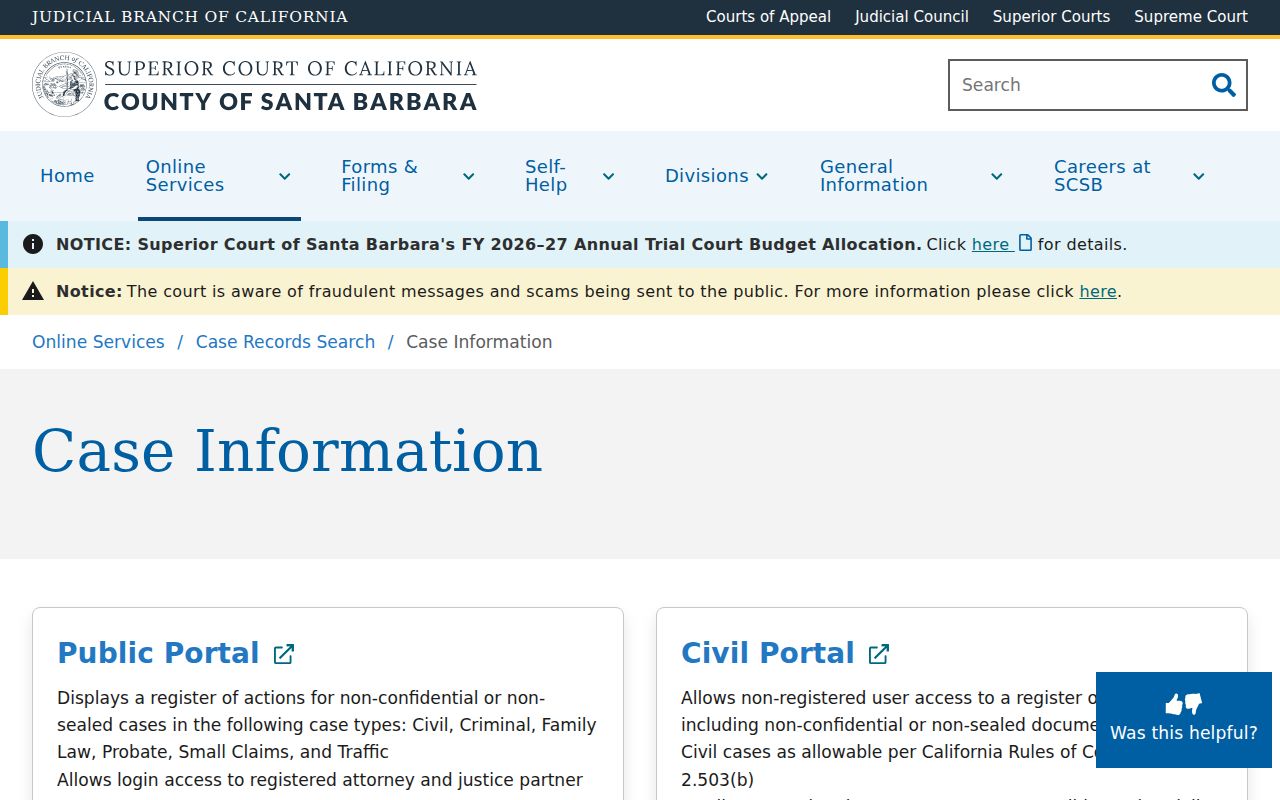Open the Courts of Appeal link

pos(768,17)
